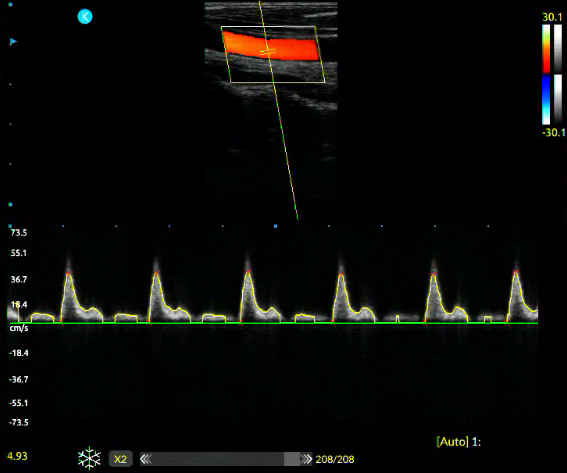This screenshot has width=567, height=473.
Task: Click the red-orange color Doppler scale bar
Action: tap(546, 49)
